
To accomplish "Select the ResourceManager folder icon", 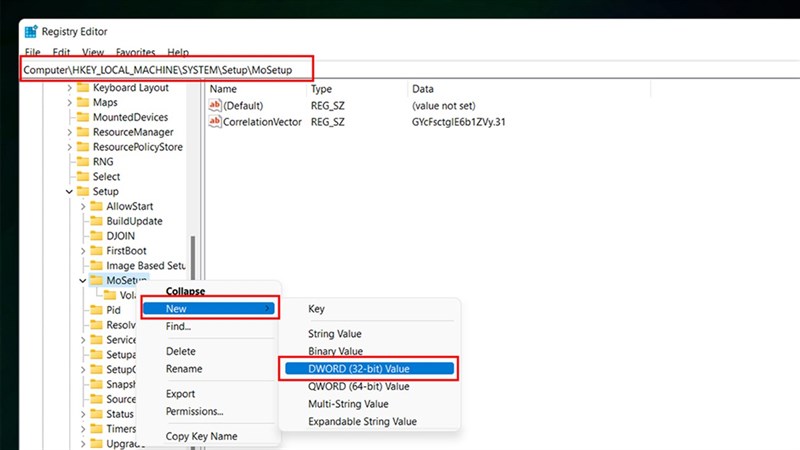I will click(83, 132).
